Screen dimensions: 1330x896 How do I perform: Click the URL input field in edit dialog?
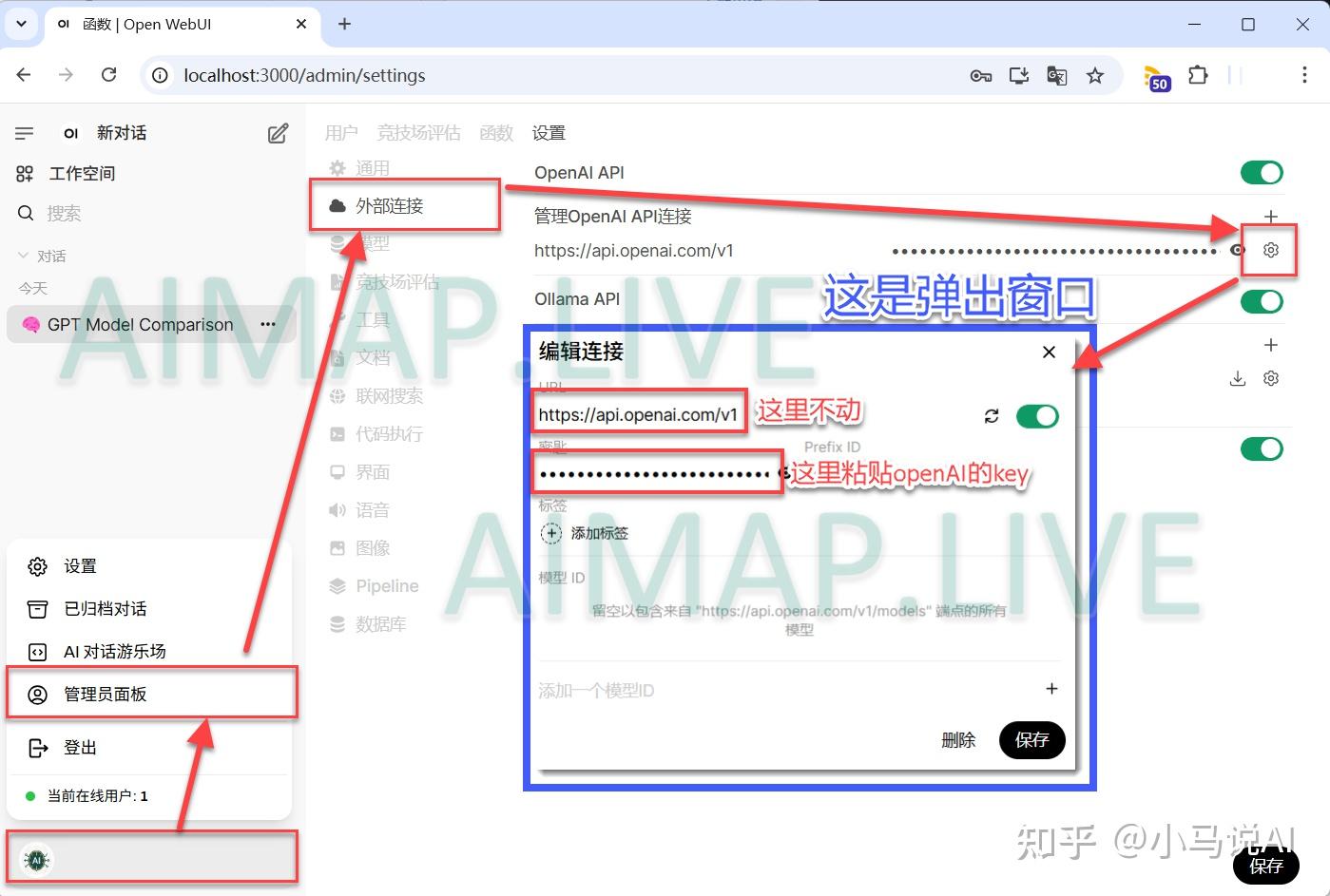[x=638, y=413]
